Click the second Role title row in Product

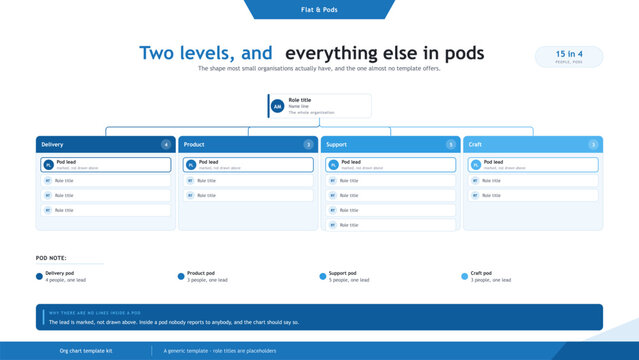pos(248,195)
